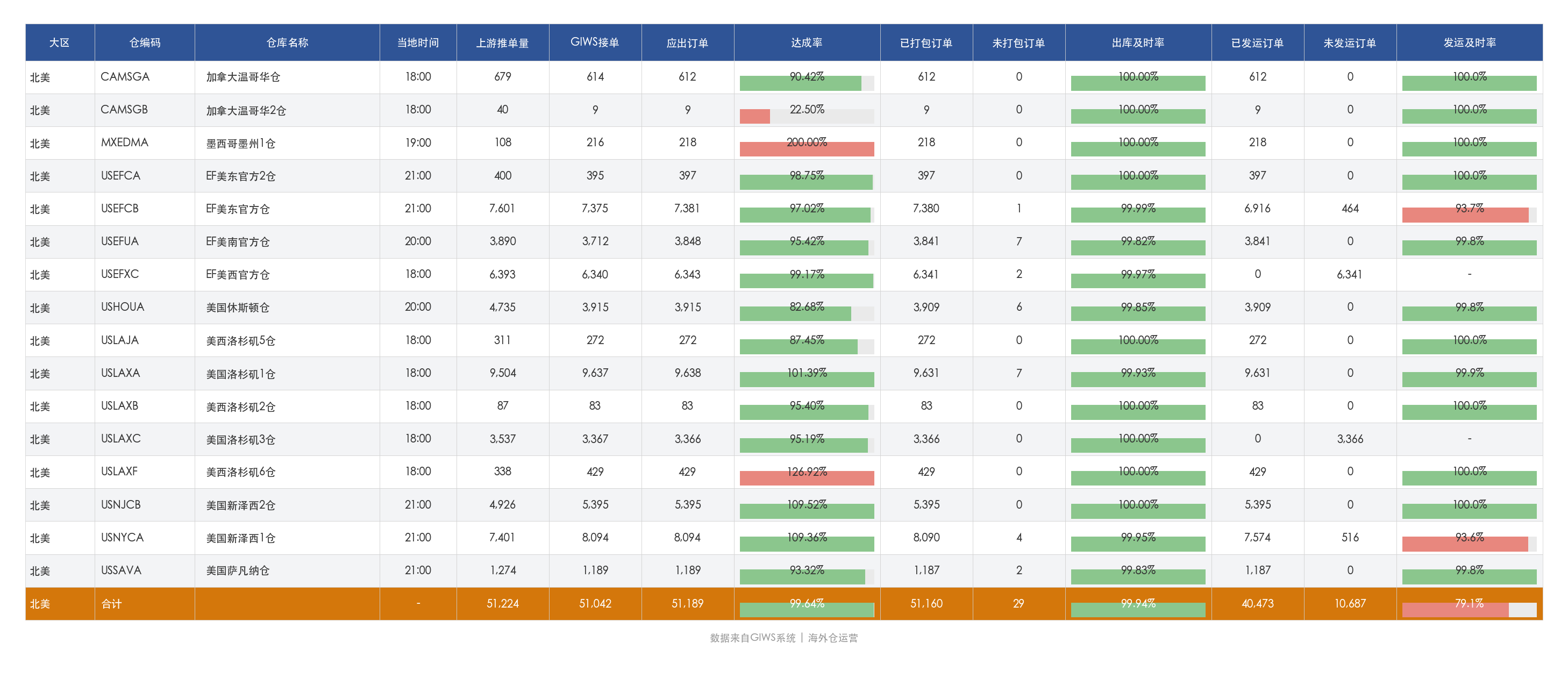This screenshot has height=678, width=1568.
Task: Select warehouse code USNJCB
Action: (x=120, y=504)
